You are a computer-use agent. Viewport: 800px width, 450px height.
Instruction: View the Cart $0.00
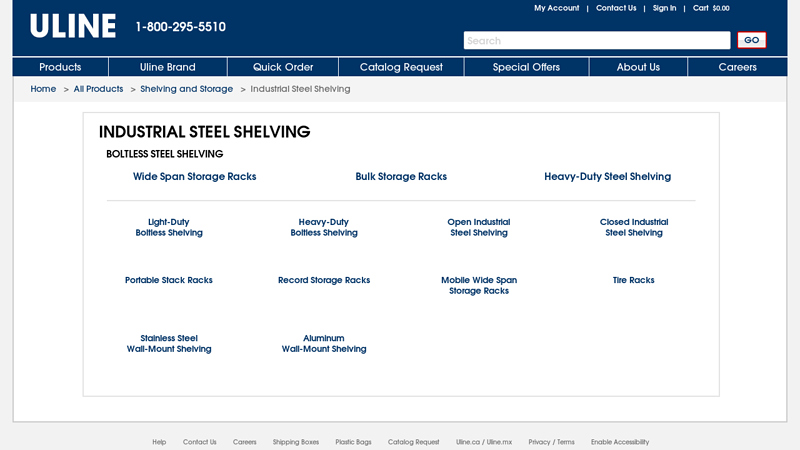click(x=711, y=8)
